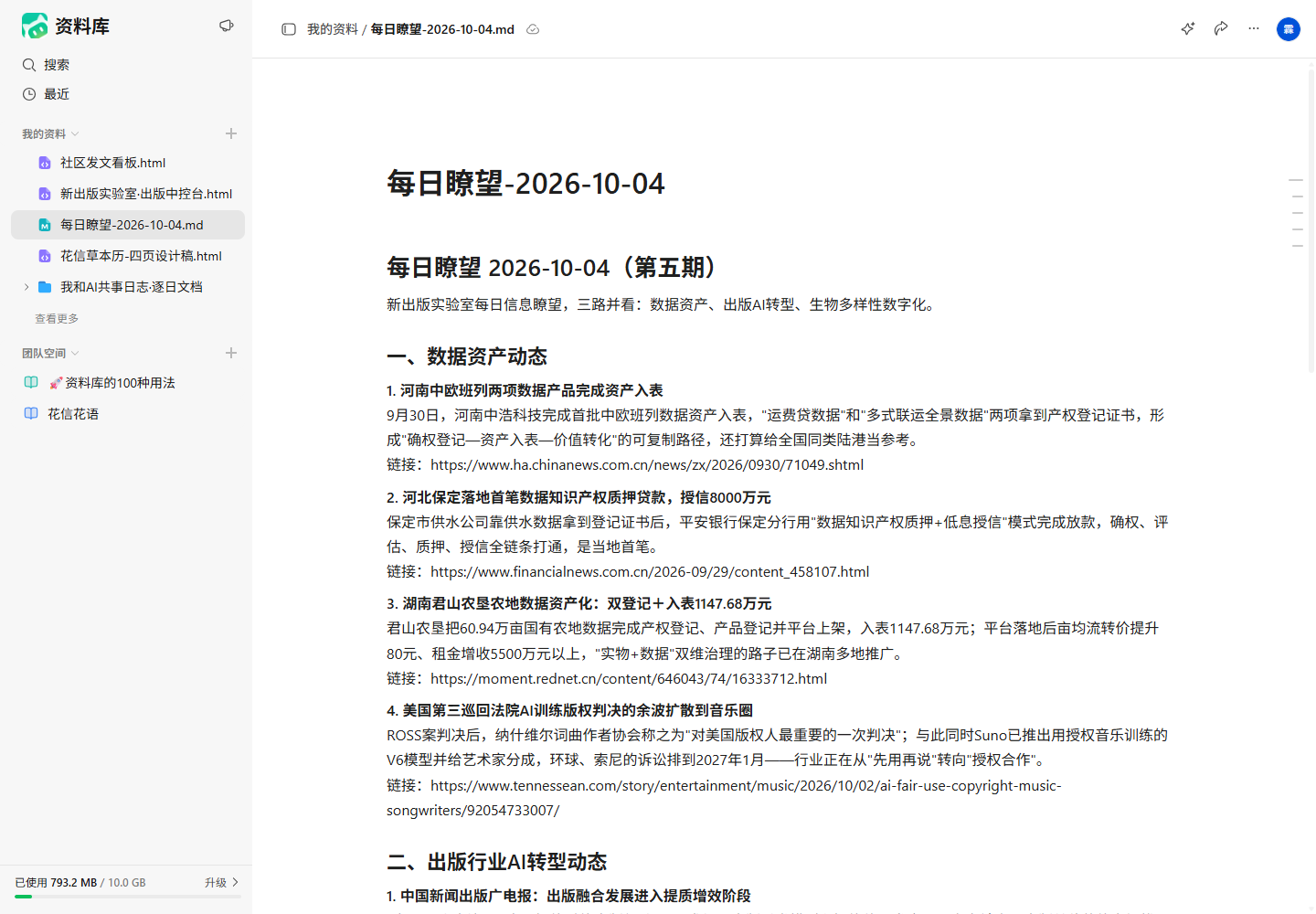Screen dimensions: 1316x914
Task: Click the folder icon of 我和AI共事日志·逐日文档
Action: tap(45, 287)
